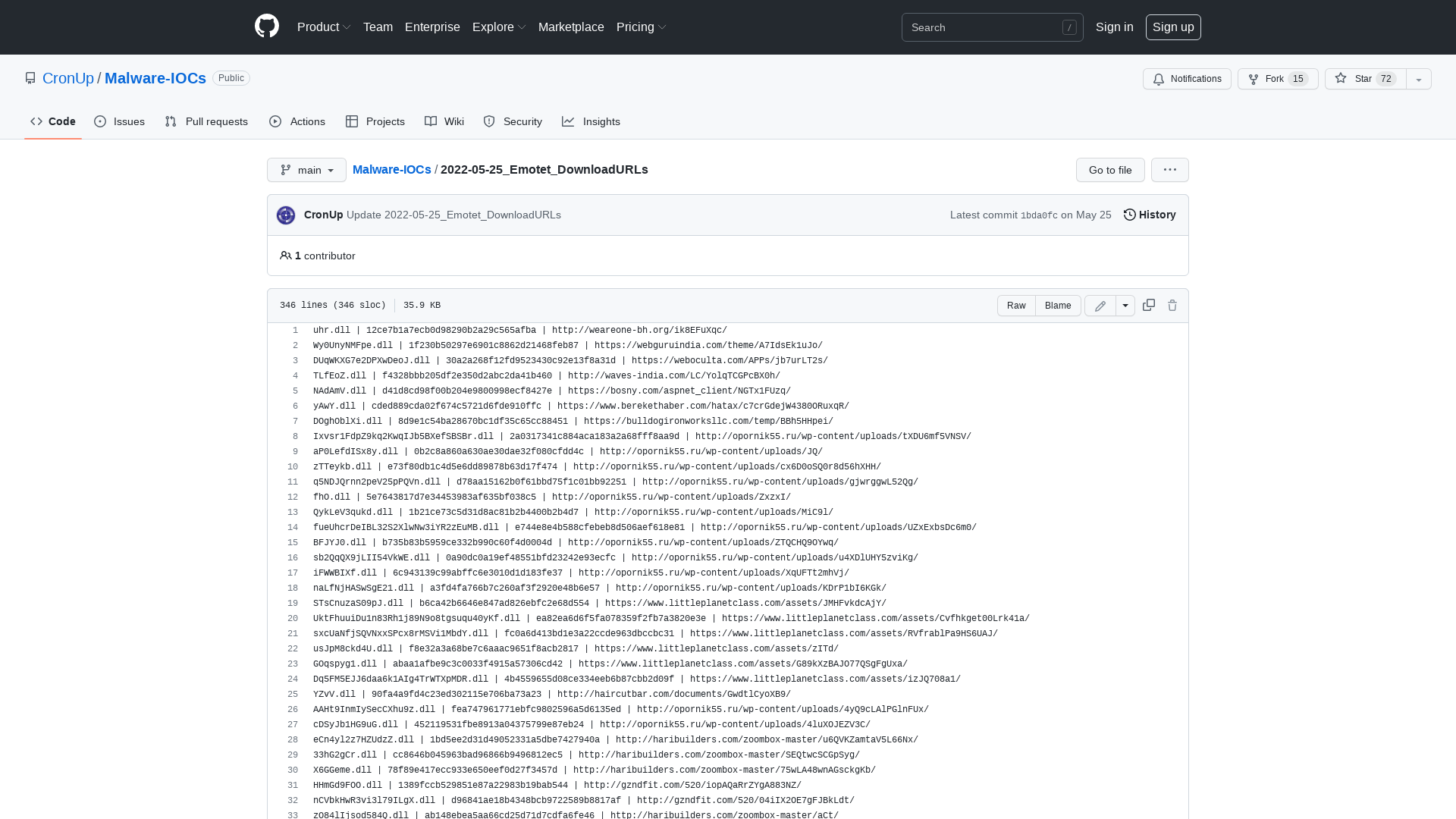This screenshot has height=819, width=1456.
Task: Click the 35.9 KB file size
Action: tap(422, 305)
